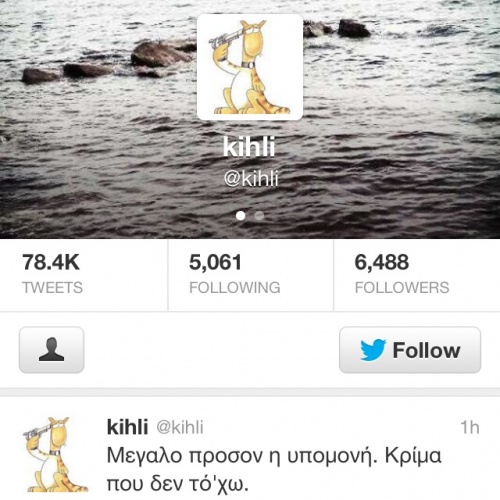Select the FOLLOWERS label
Viewport: 500px width, 500px height.
(x=402, y=287)
